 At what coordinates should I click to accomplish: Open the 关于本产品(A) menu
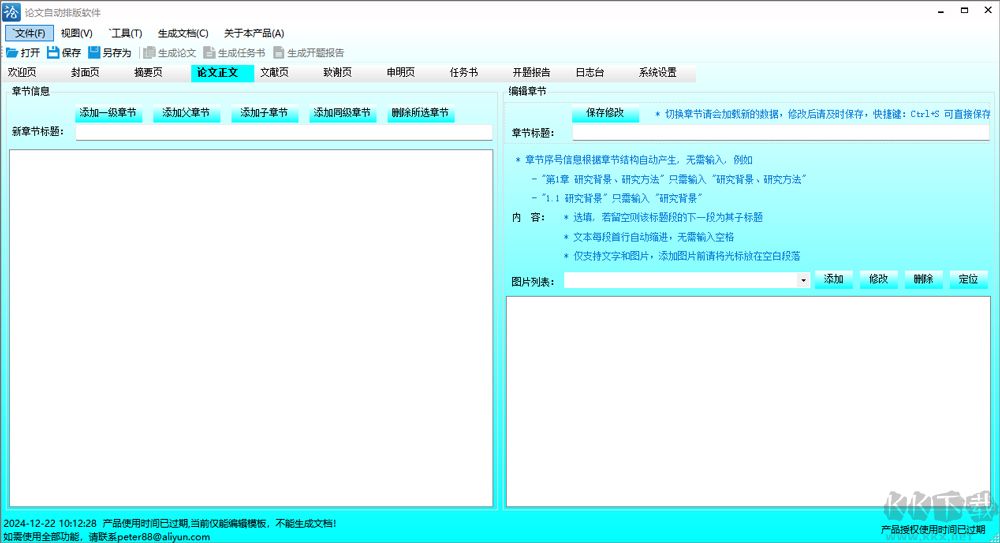(x=254, y=33)
